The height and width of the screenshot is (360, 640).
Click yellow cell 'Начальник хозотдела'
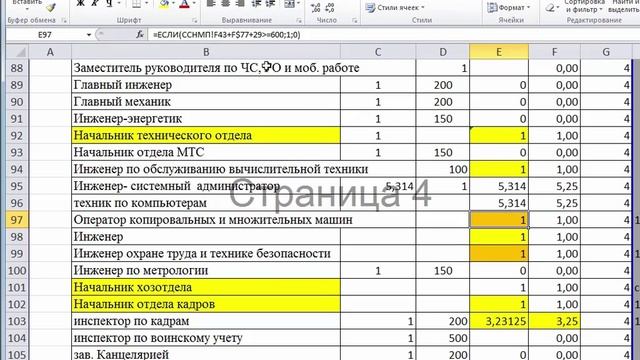tap(206, 287)
